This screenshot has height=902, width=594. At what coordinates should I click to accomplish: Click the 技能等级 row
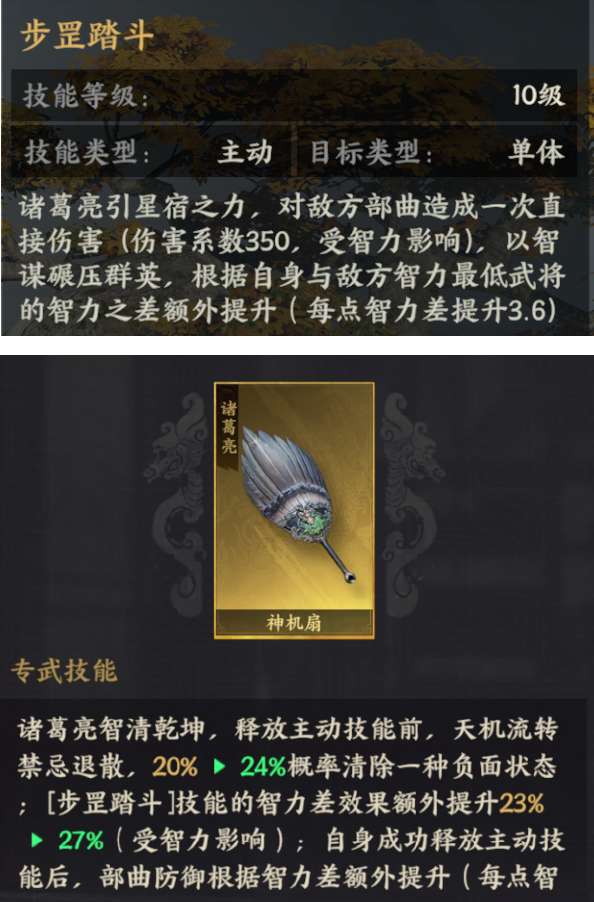294,95
